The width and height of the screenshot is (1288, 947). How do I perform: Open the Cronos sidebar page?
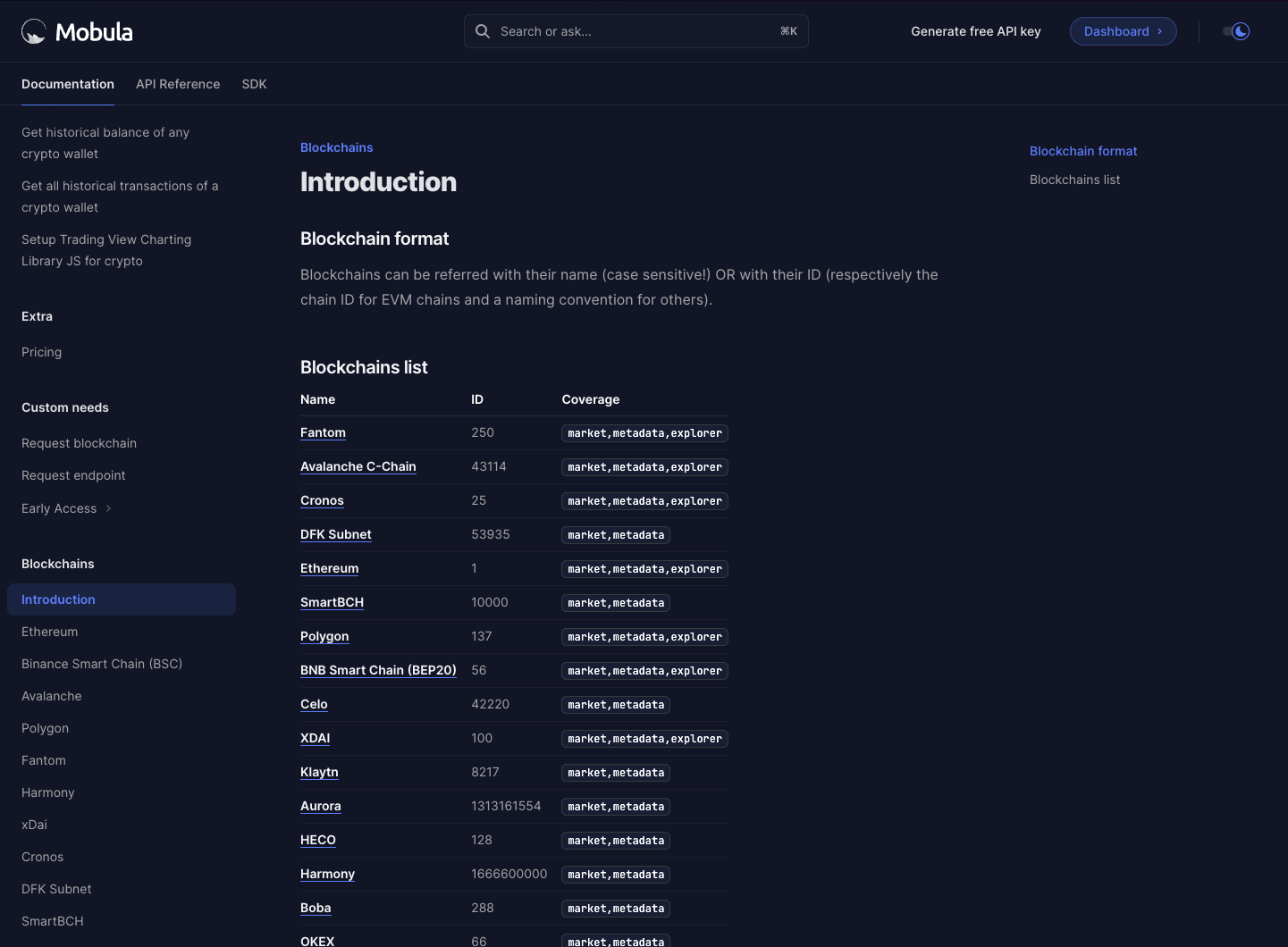coord(42,857)
